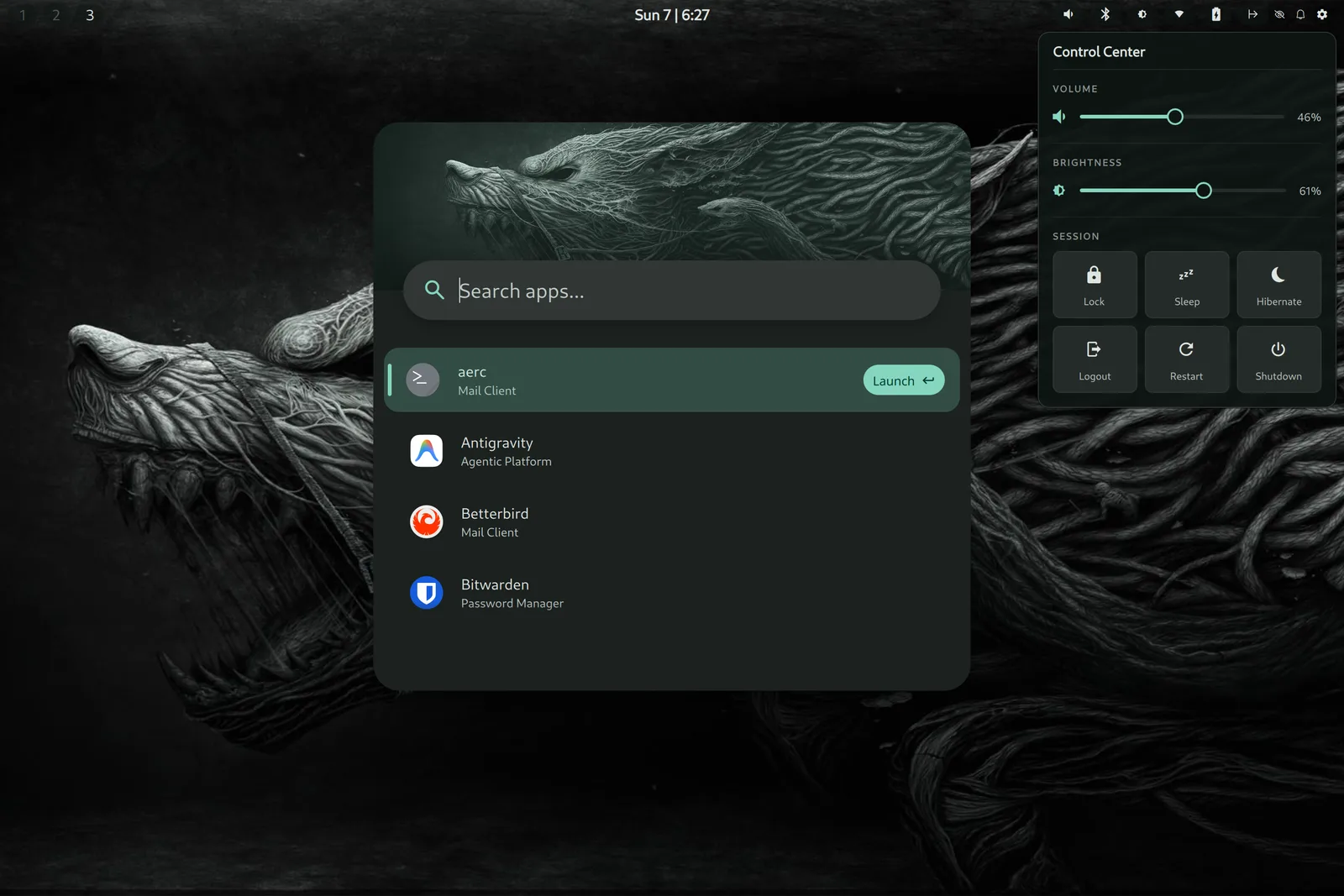Click brightness sun icon in Control Center
The height and width of the screenshot is (896, 1344).
point(1059,191)
